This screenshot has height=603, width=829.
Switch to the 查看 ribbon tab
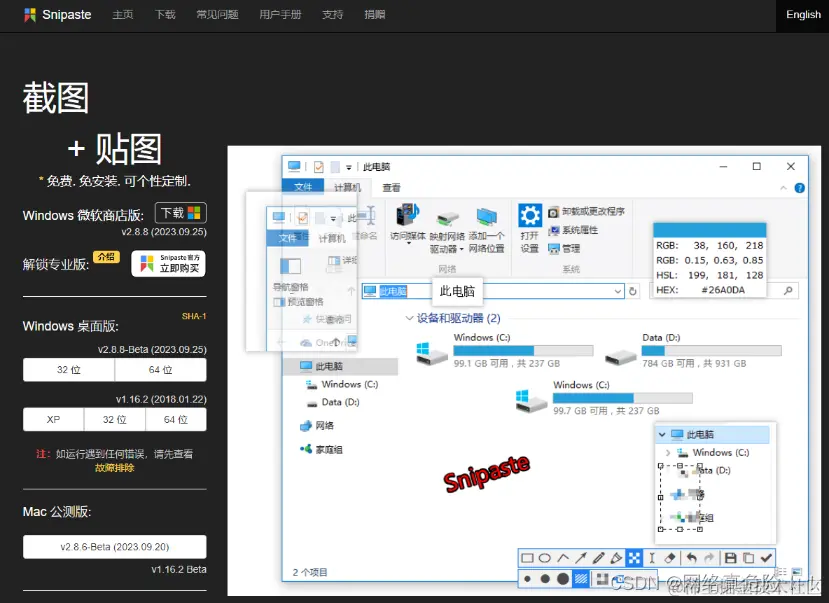click(391, 188)
